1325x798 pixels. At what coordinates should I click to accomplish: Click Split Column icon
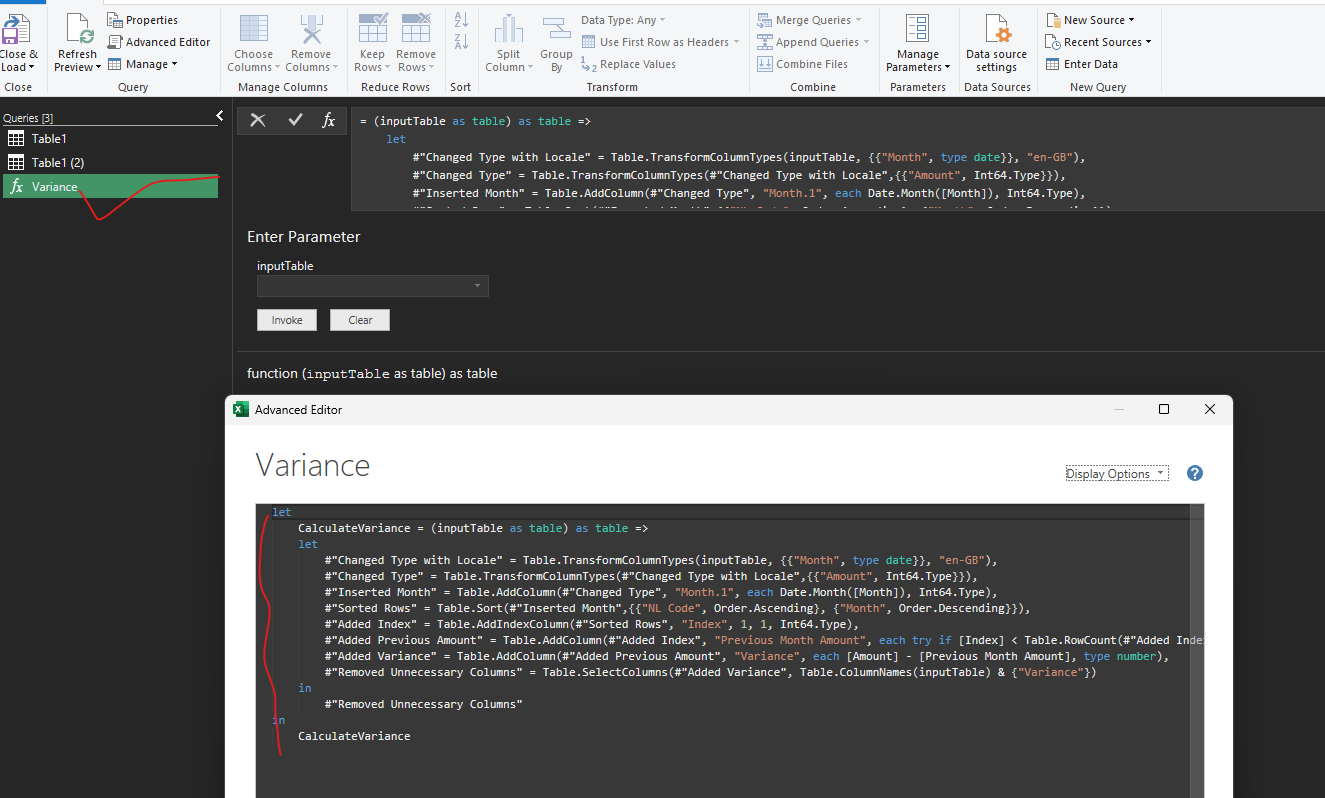pyautogui.click(x=509, y=30)
